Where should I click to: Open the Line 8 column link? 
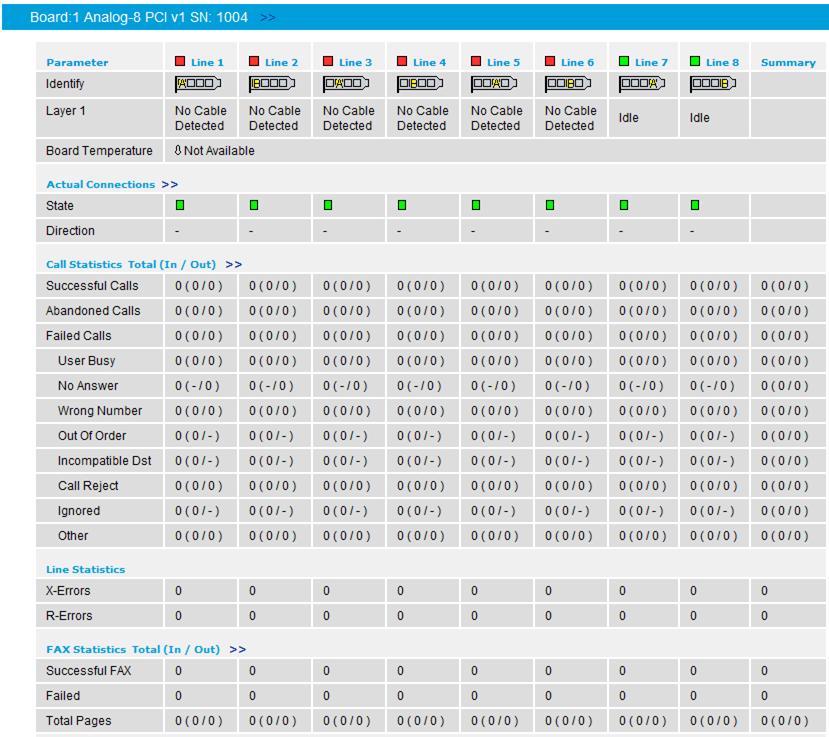[x=722, y=62]
